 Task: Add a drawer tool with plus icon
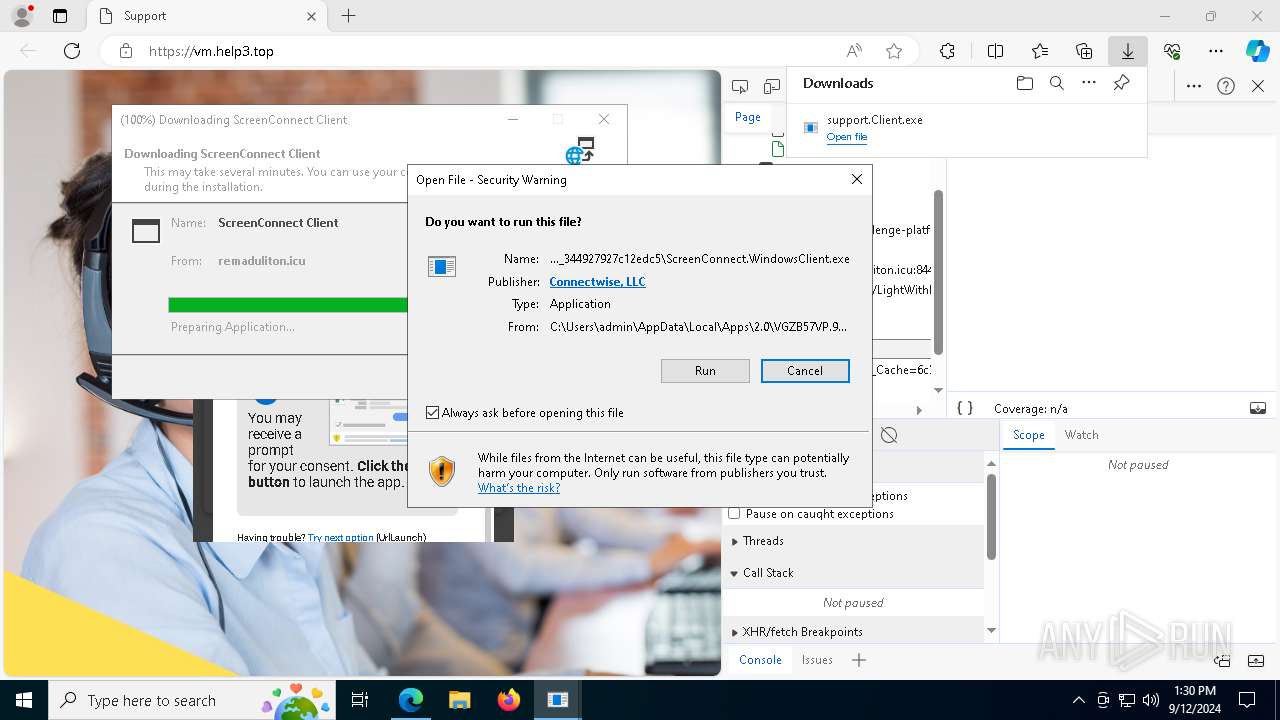pyautogui.click(x=859, y=660)
